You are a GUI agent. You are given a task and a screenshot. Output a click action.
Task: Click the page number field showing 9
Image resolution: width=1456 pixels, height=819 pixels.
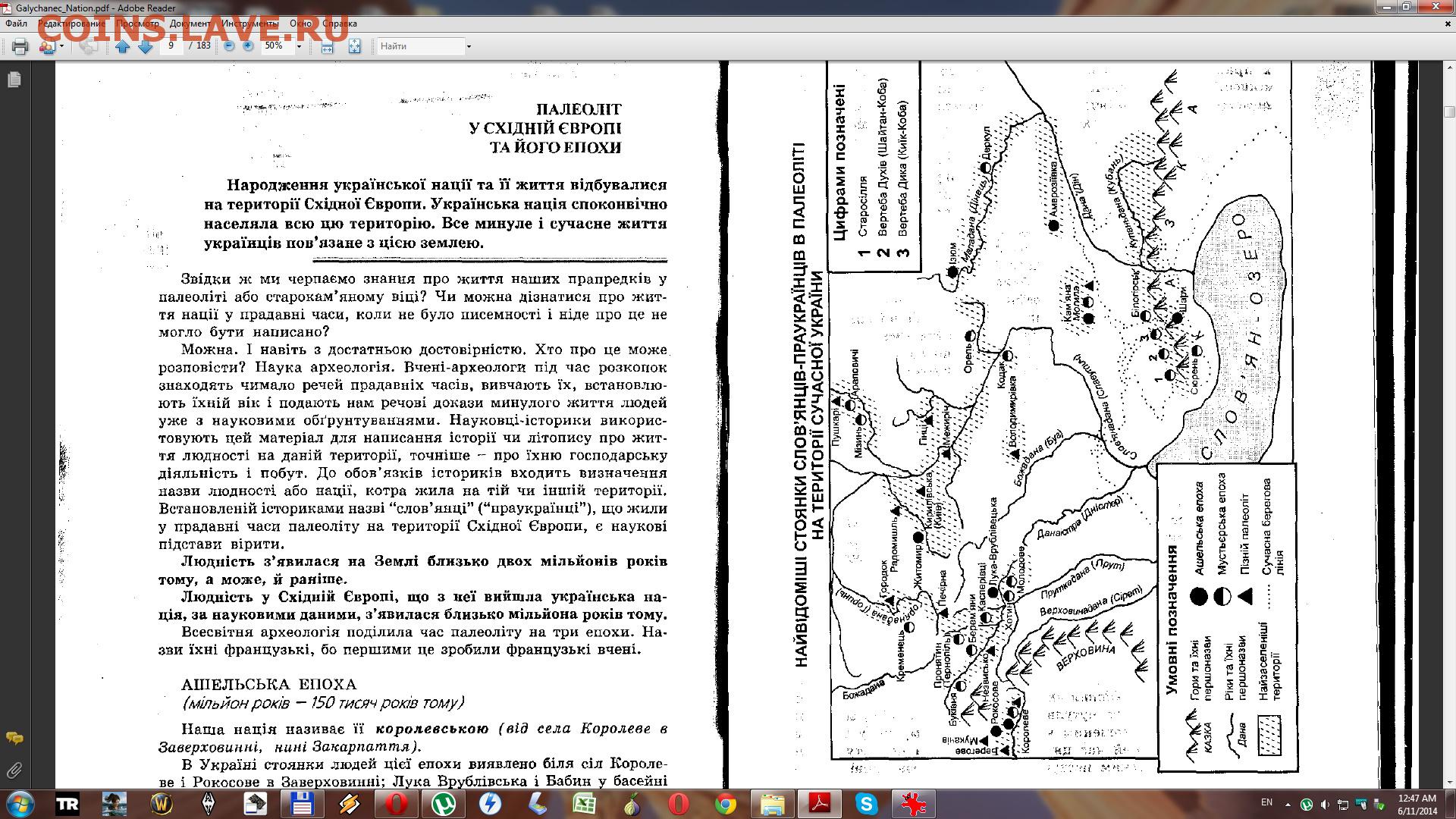171,45
